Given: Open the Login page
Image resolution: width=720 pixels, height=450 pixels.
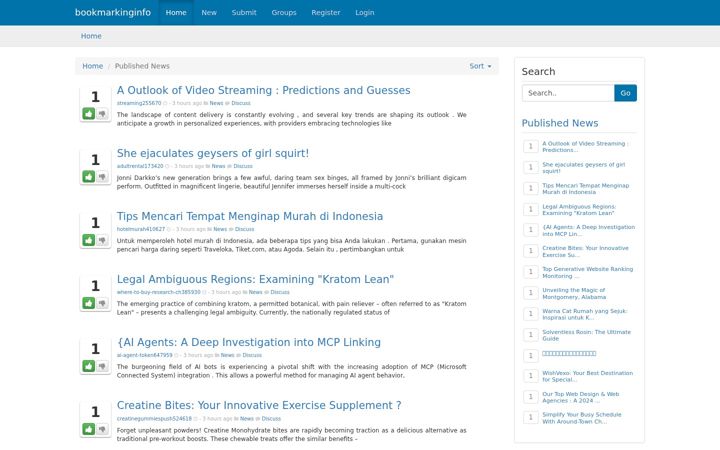Looking at the screenshot, I should [365, 12].
